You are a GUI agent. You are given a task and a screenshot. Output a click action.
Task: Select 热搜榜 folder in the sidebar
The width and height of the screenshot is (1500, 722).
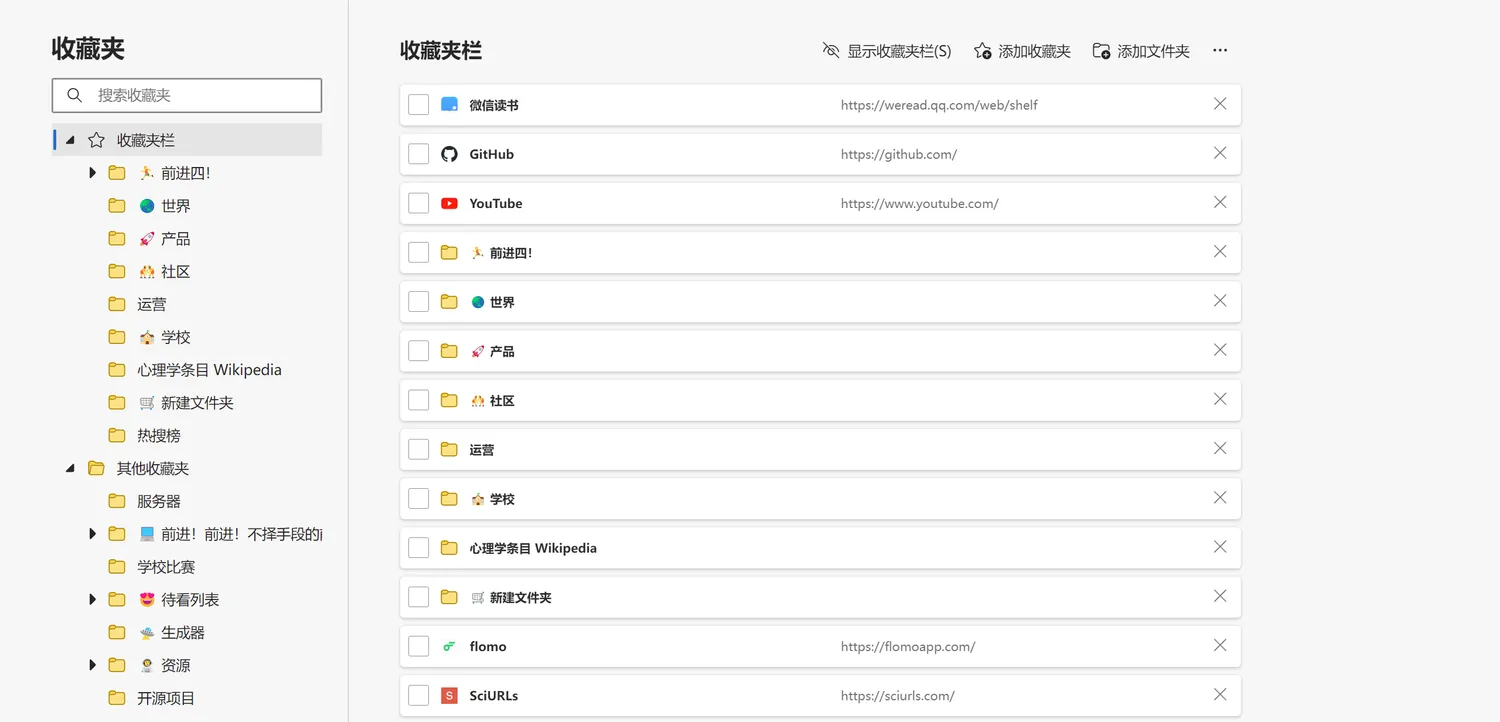pyautogui.click(x=158, y=435)
